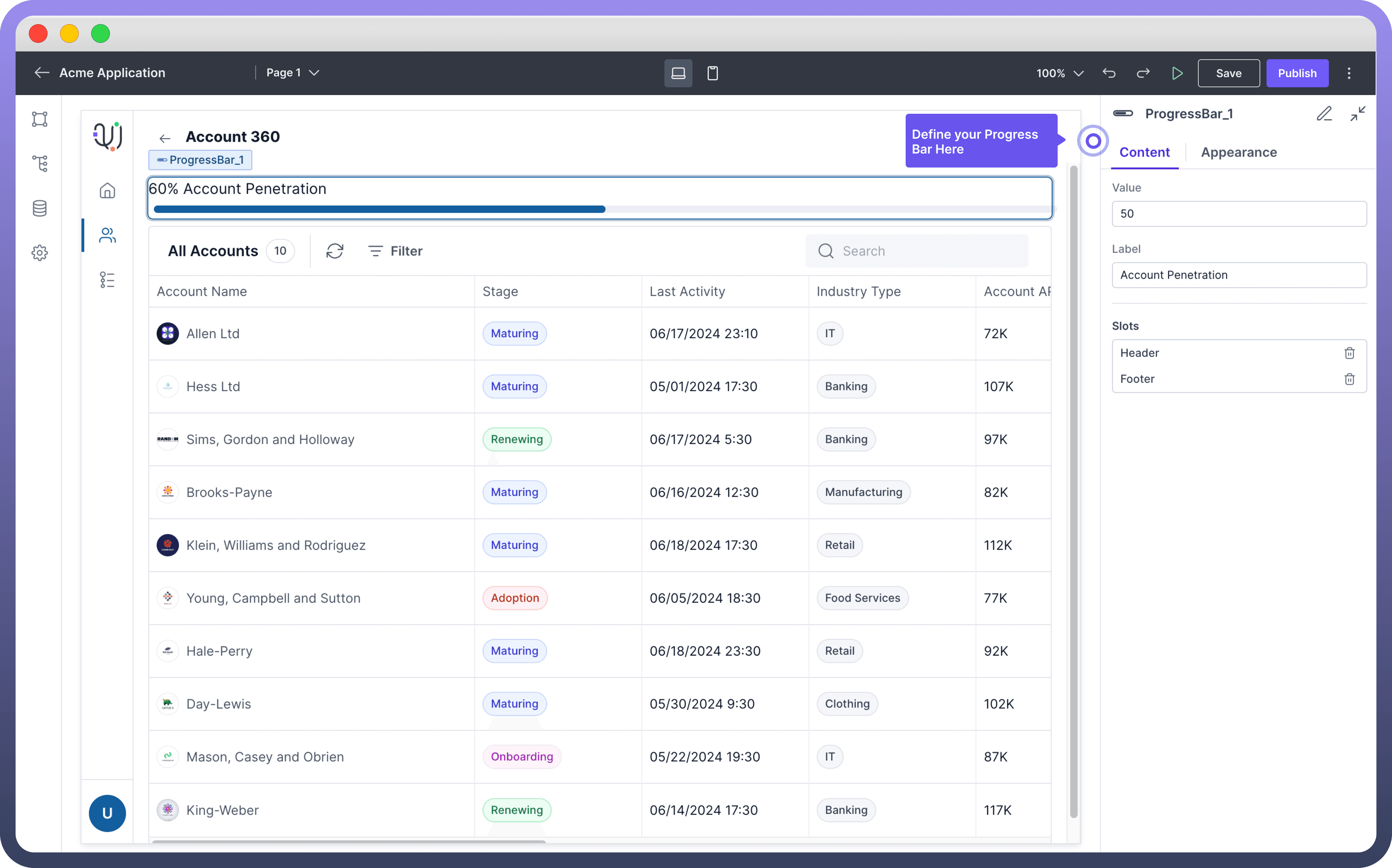The width and height of the screenshot is (1392, 868).
Task: Expand the Page 1 dropdown
Action: click(293, 73)
